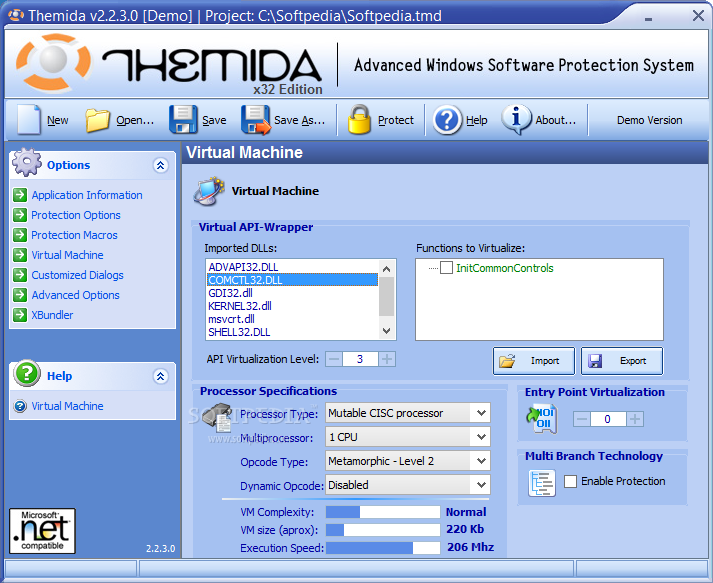Open the Opcode Type dropdown
713x583 pixels.
[x=482, y=461]
